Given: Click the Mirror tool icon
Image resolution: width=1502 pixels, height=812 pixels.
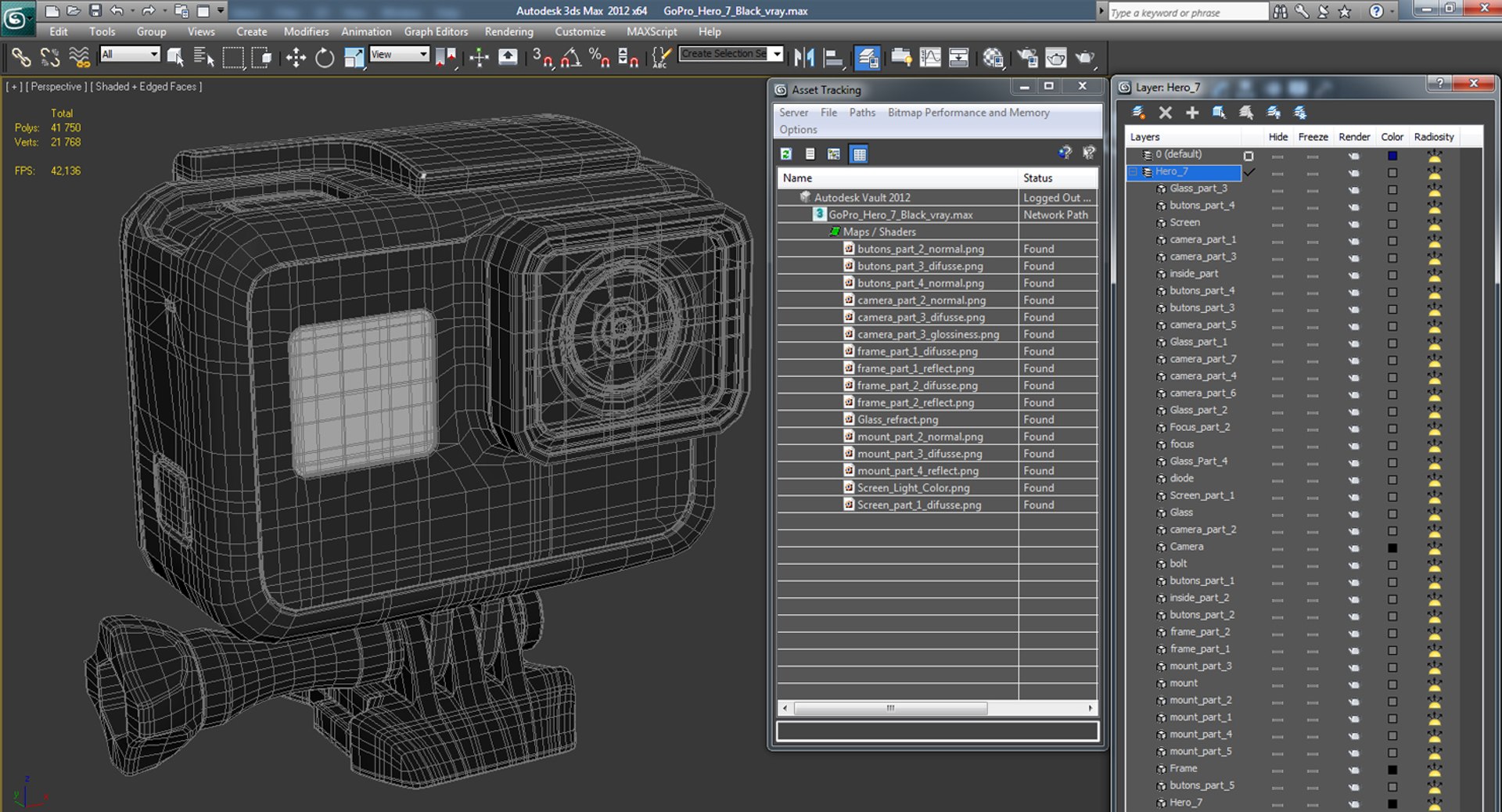Looking at the screenshot, I should (804, 57).
